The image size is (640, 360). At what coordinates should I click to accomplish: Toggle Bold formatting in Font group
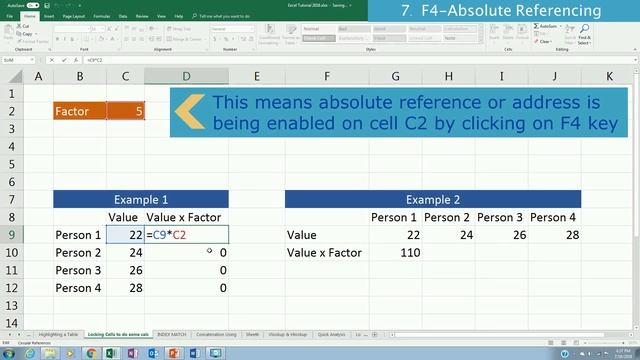pyautogui.click(x=57, y=39)
